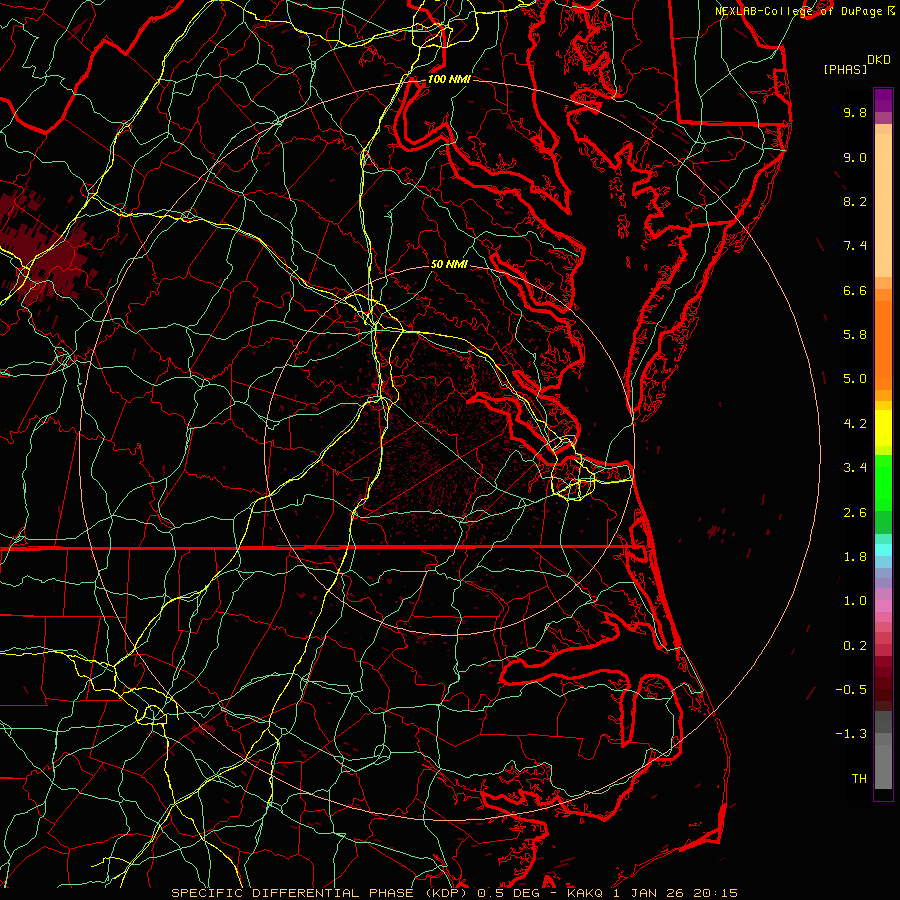The image size is (900, 900).
Task: Click the 8.2 legend value
Action: (x=855, y=201)
